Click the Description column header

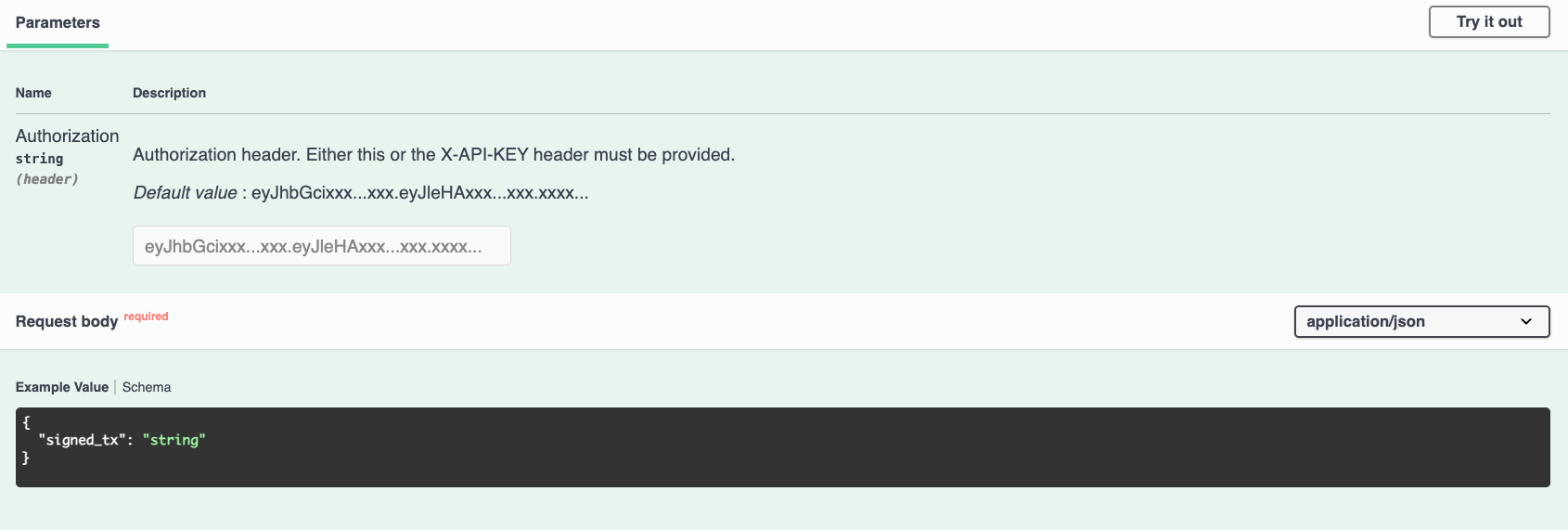[169, 93]
